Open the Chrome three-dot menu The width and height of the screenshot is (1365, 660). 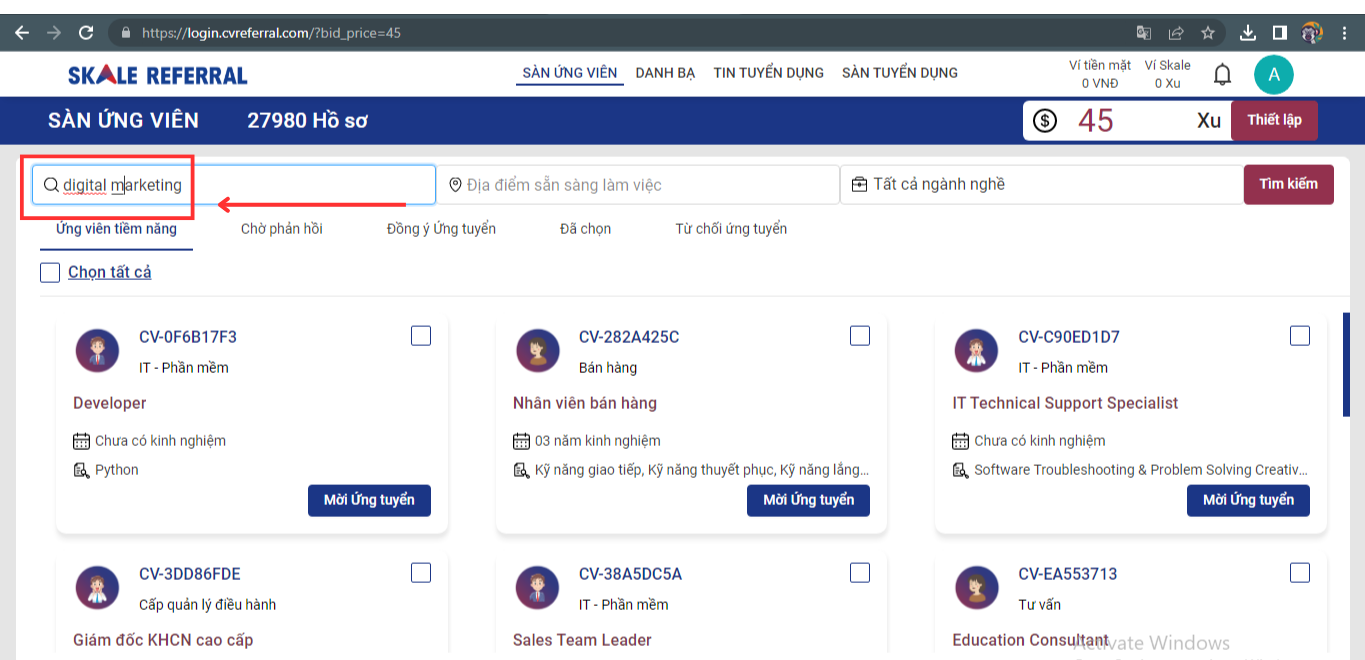[x=1345, y=33]
